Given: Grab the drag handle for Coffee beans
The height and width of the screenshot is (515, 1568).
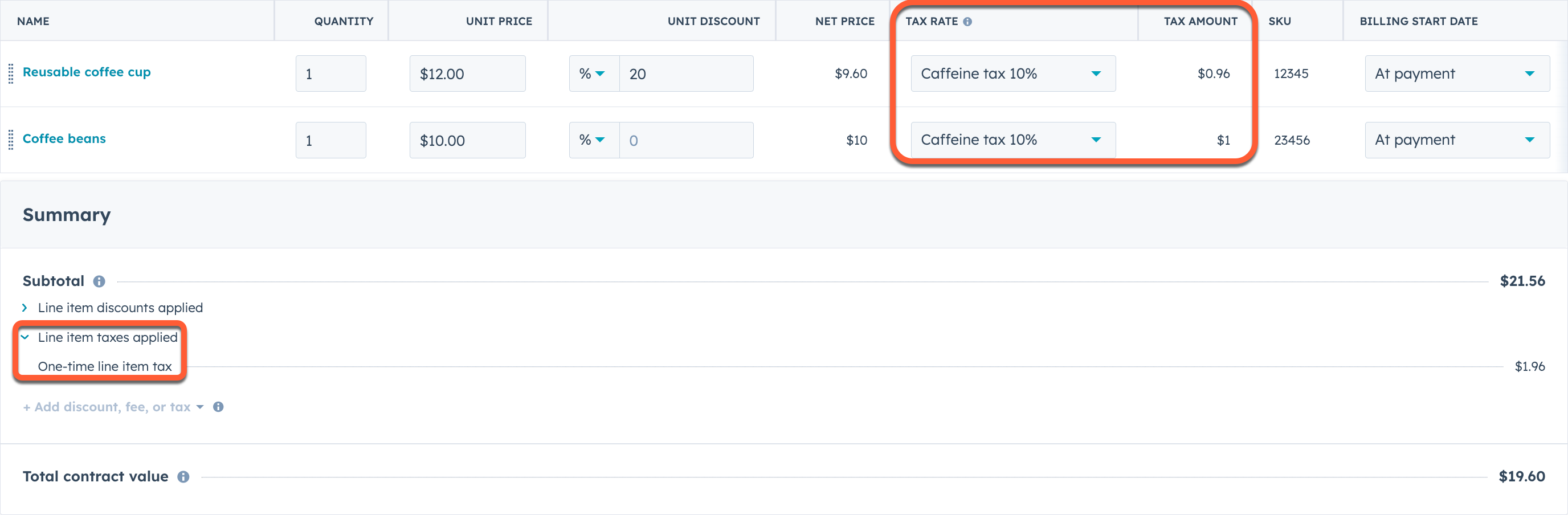Looking at the screenshot, I should tap(10, 140).
